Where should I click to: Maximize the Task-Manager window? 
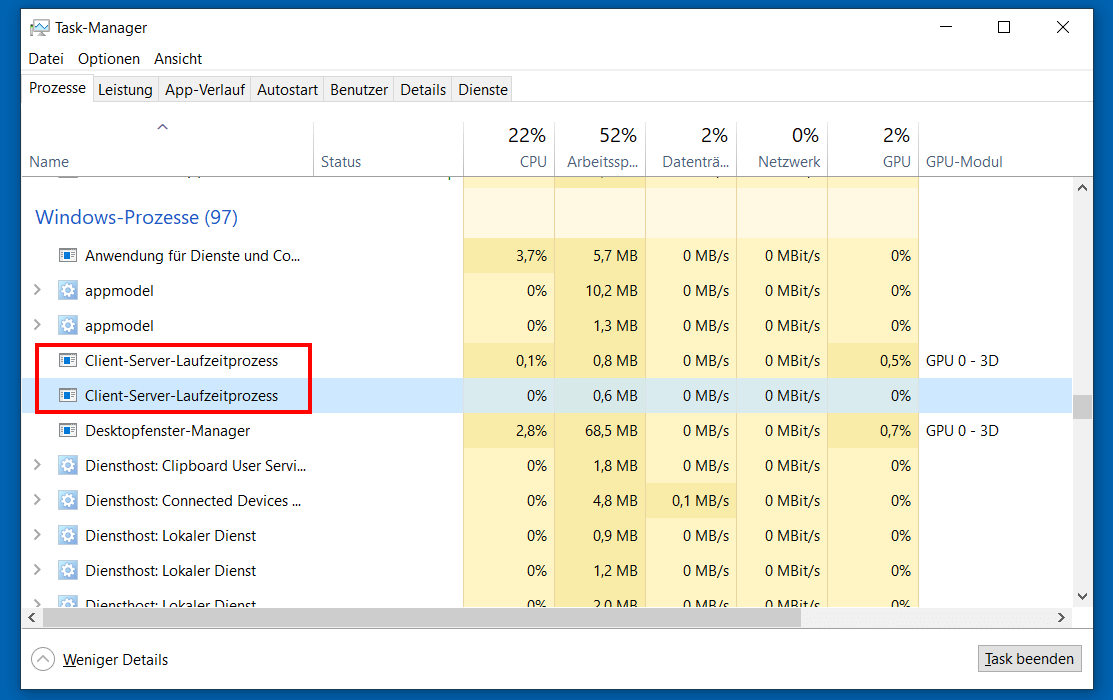(1004, 27)
